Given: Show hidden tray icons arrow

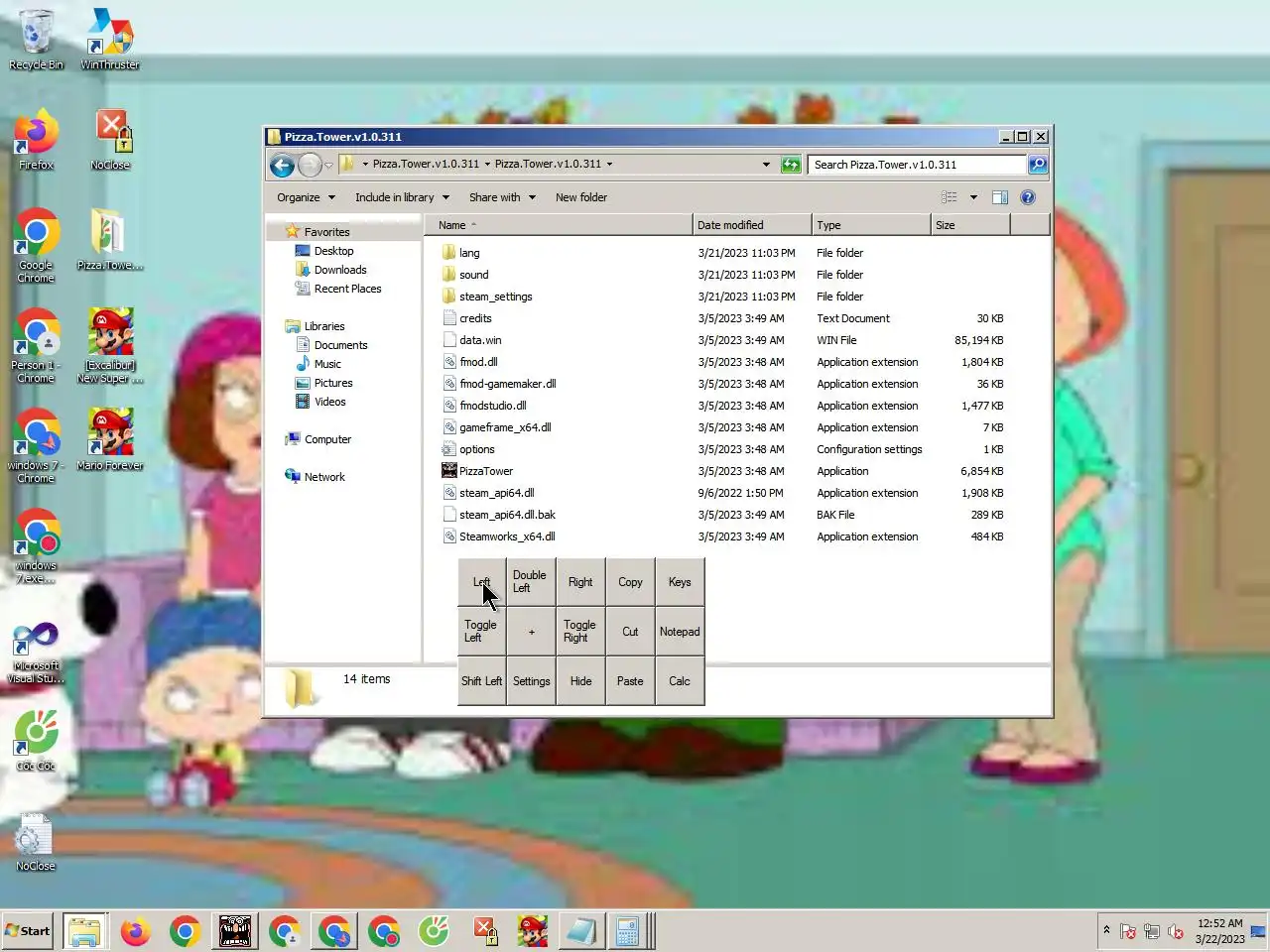Looking at the screenshot, I should (x=1106, y=930).
